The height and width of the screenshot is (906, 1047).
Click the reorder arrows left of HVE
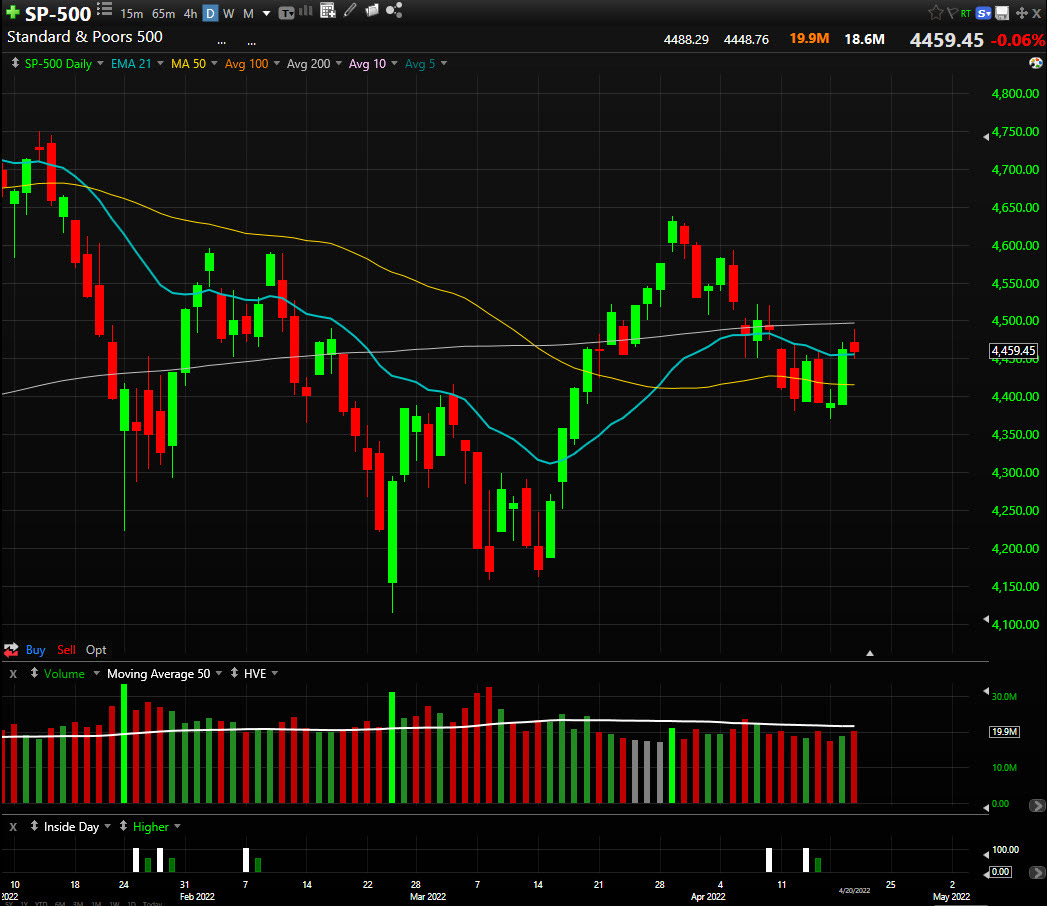click(234, 673)
